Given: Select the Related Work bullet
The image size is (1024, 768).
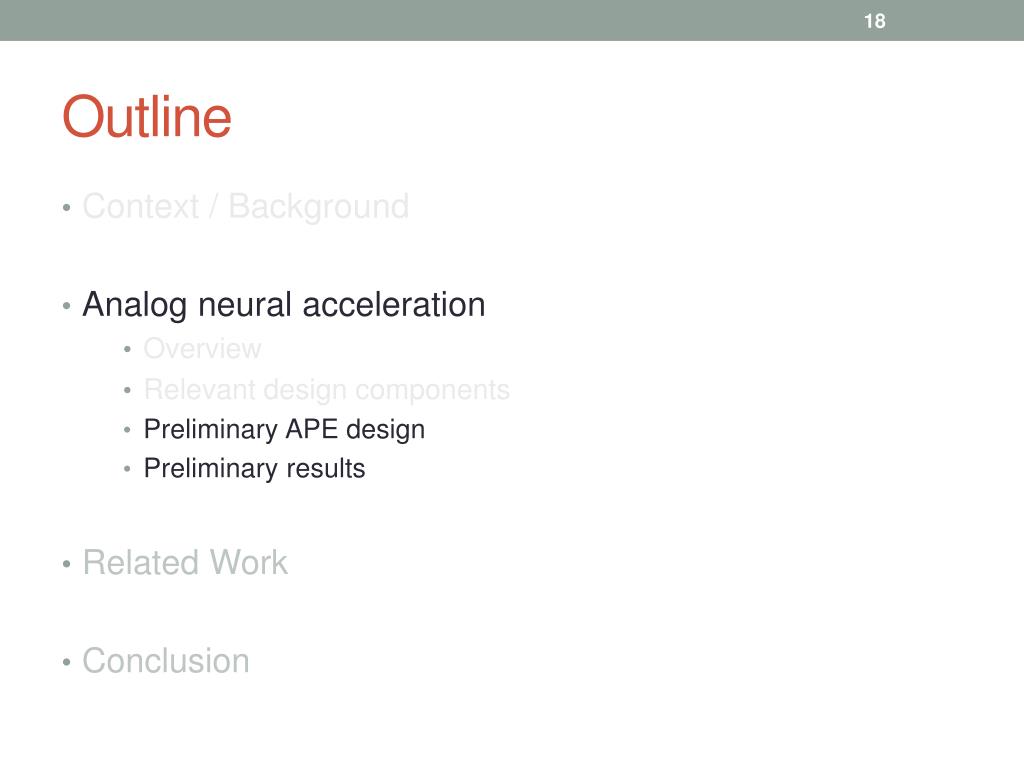Looking at the screenshot, I should point(185,562).
